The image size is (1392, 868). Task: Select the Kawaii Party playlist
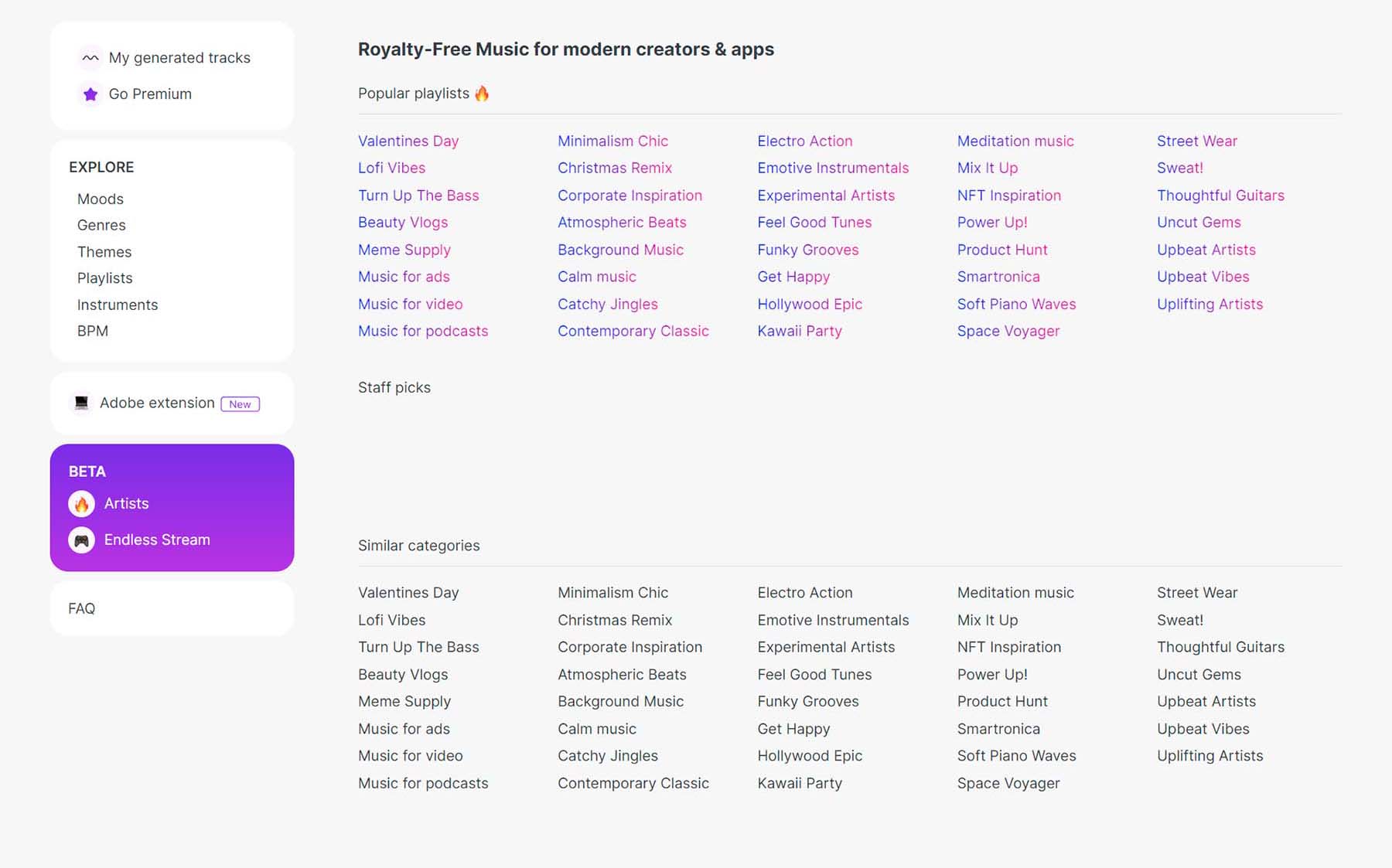(800, 331)
